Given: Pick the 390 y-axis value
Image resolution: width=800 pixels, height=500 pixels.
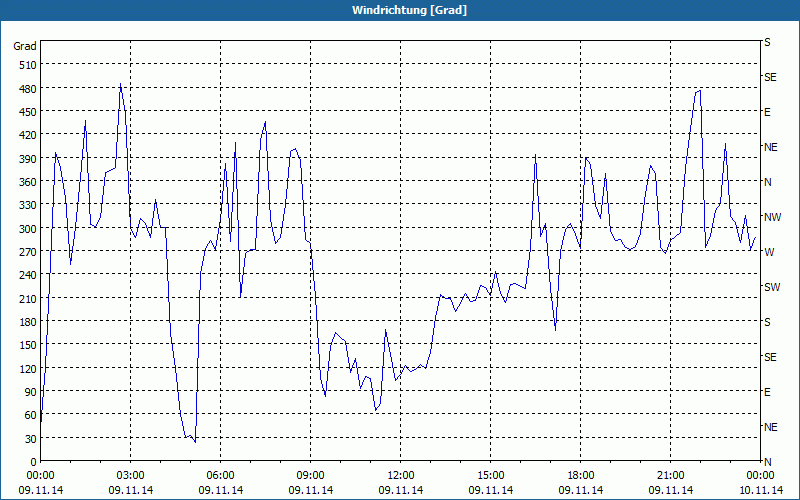Looking at the screenshot, I should click(28, 159).
